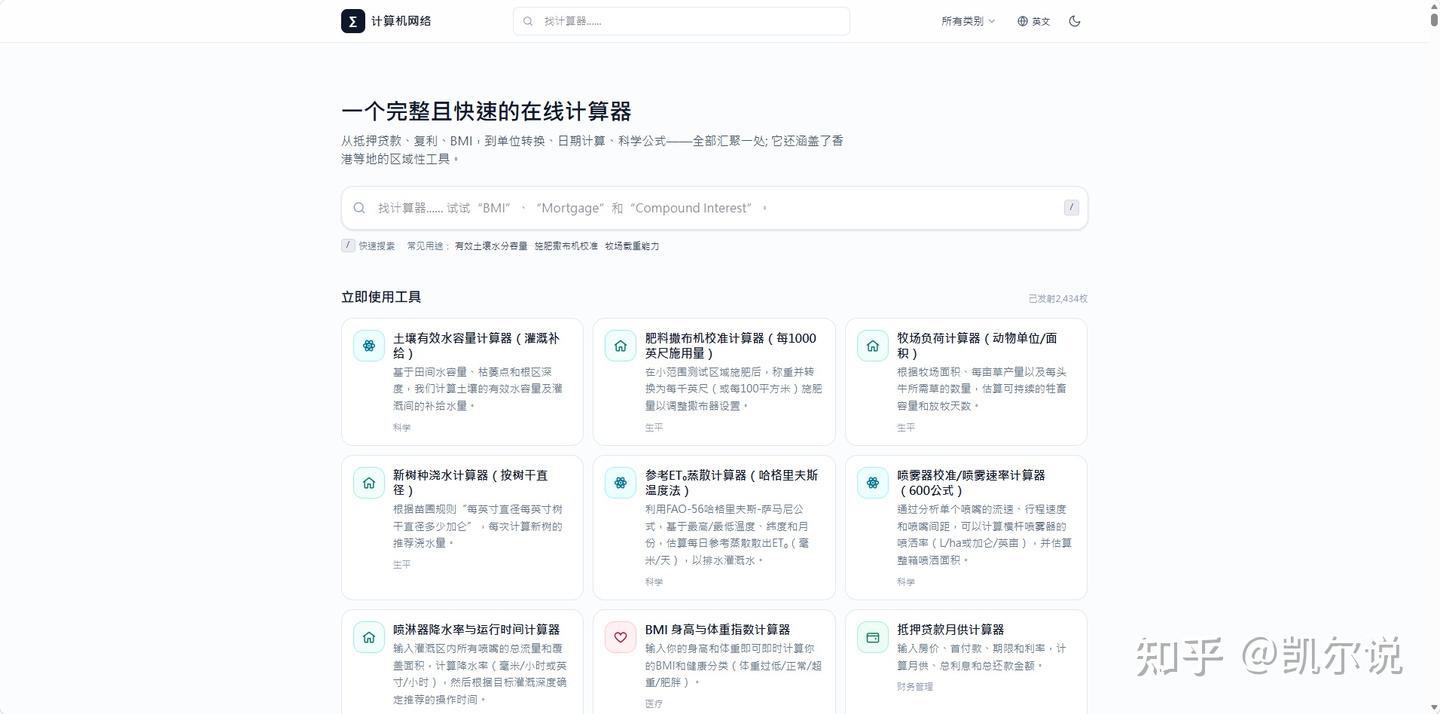Screen dimensions: 1440x714
Task: Click the atom icon on 参考ET₀蒸散 card
Action: pyautogui.click(x=621, y=483)
